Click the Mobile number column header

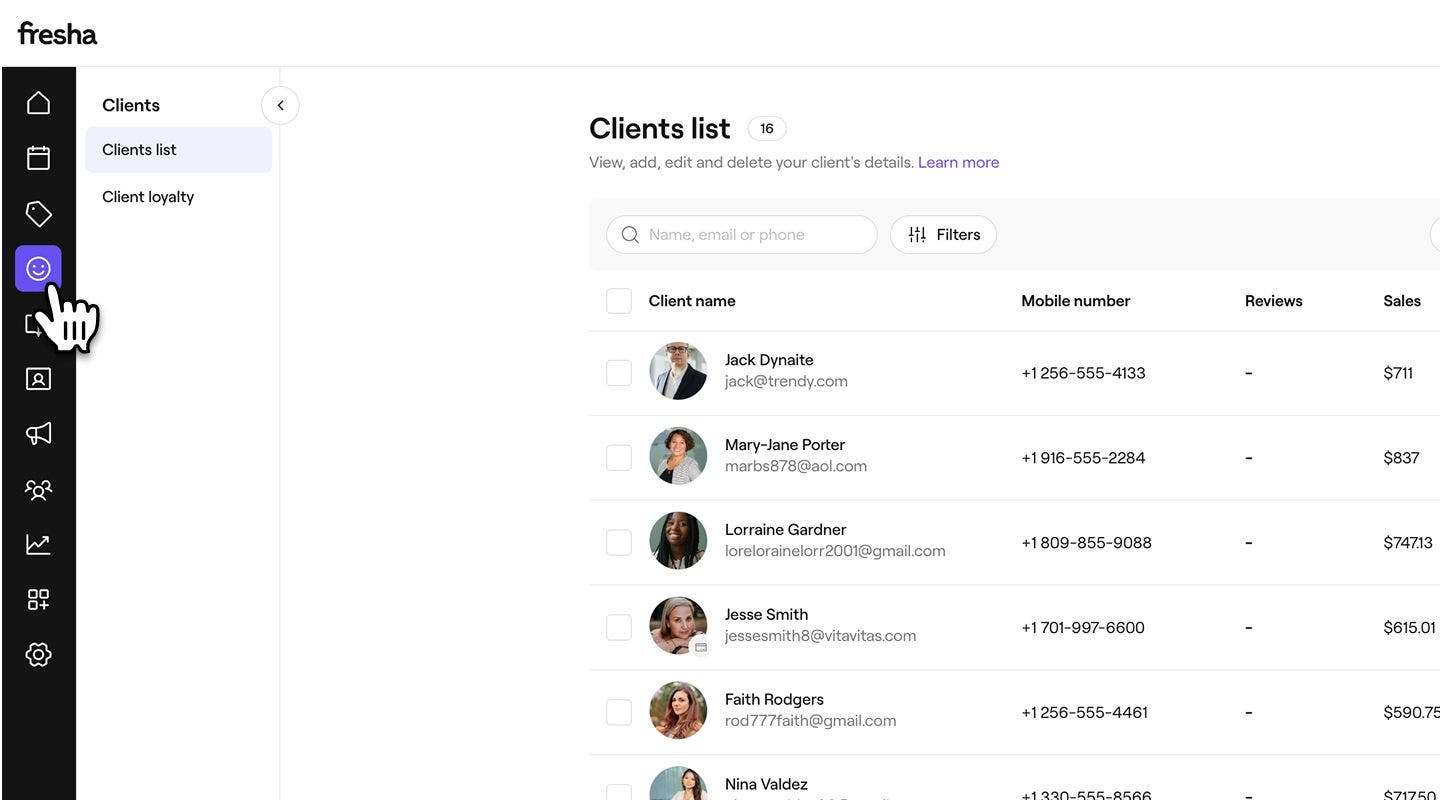[x=1076, y=301]
